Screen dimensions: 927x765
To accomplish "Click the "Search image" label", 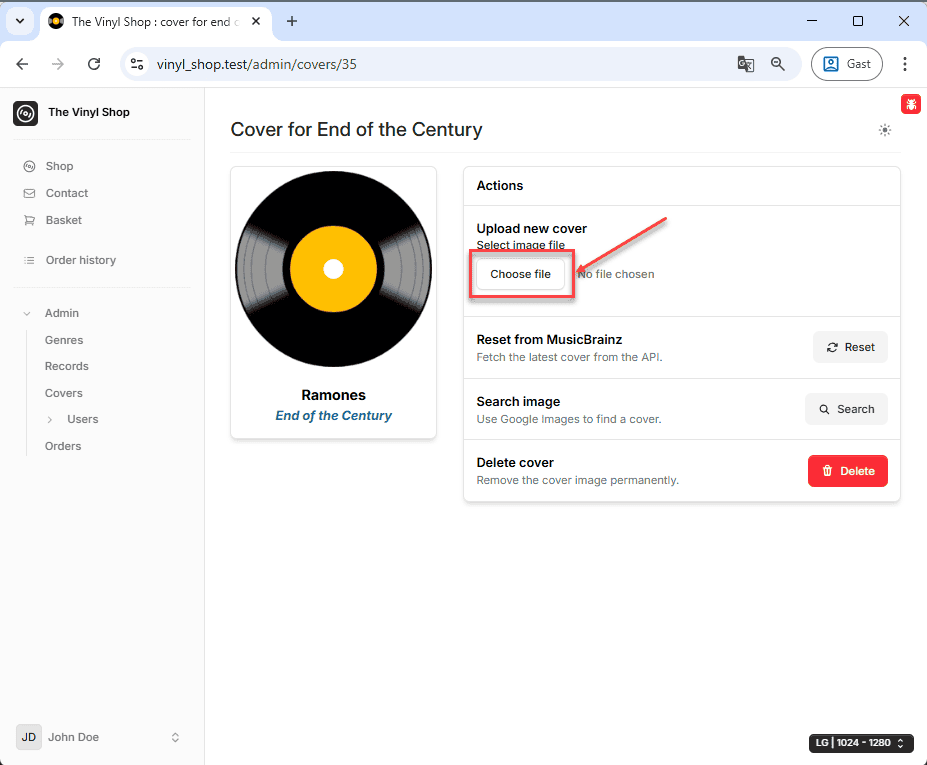I will [518, 401].
